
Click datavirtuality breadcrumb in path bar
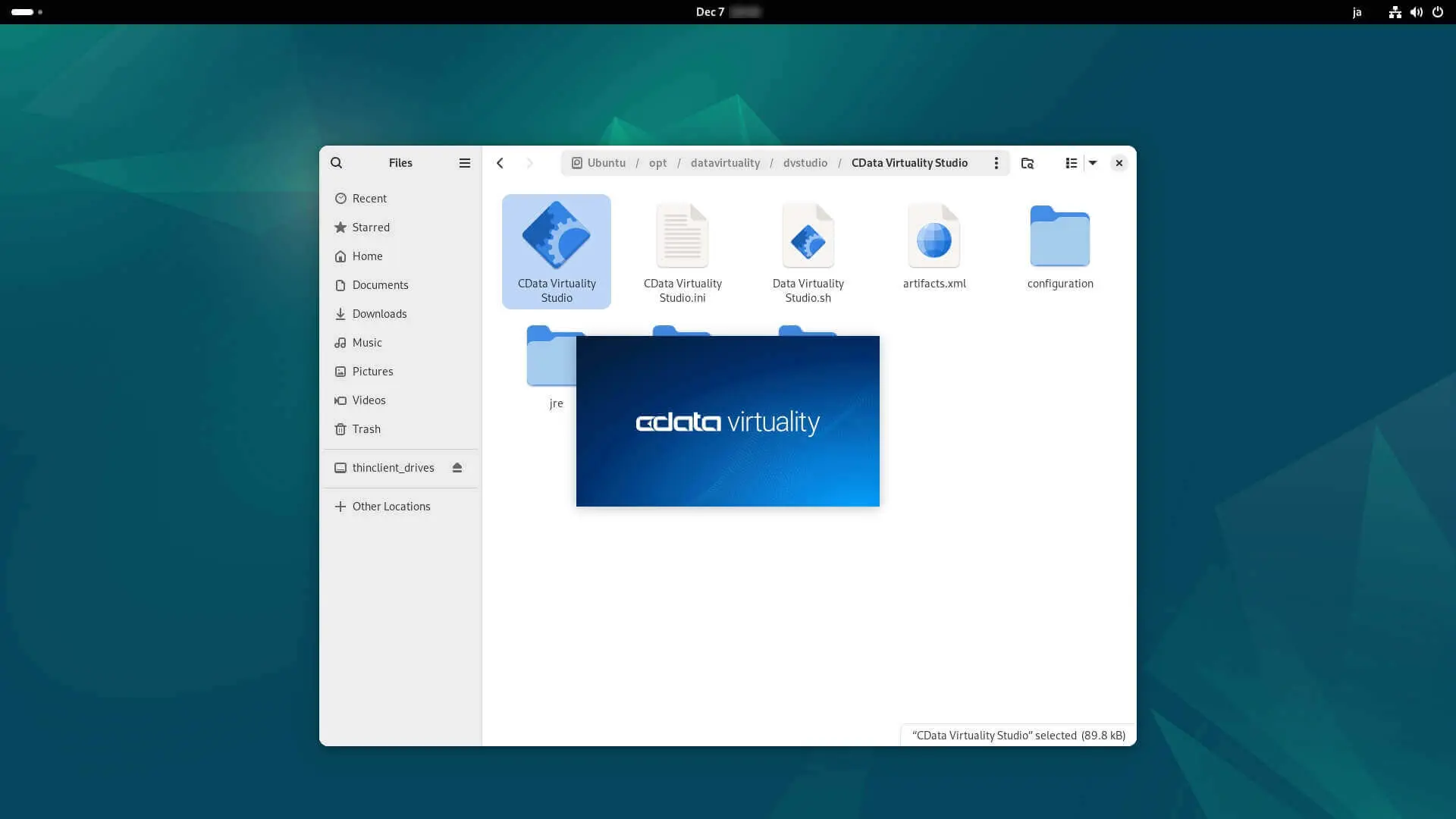tap(725, 163)
